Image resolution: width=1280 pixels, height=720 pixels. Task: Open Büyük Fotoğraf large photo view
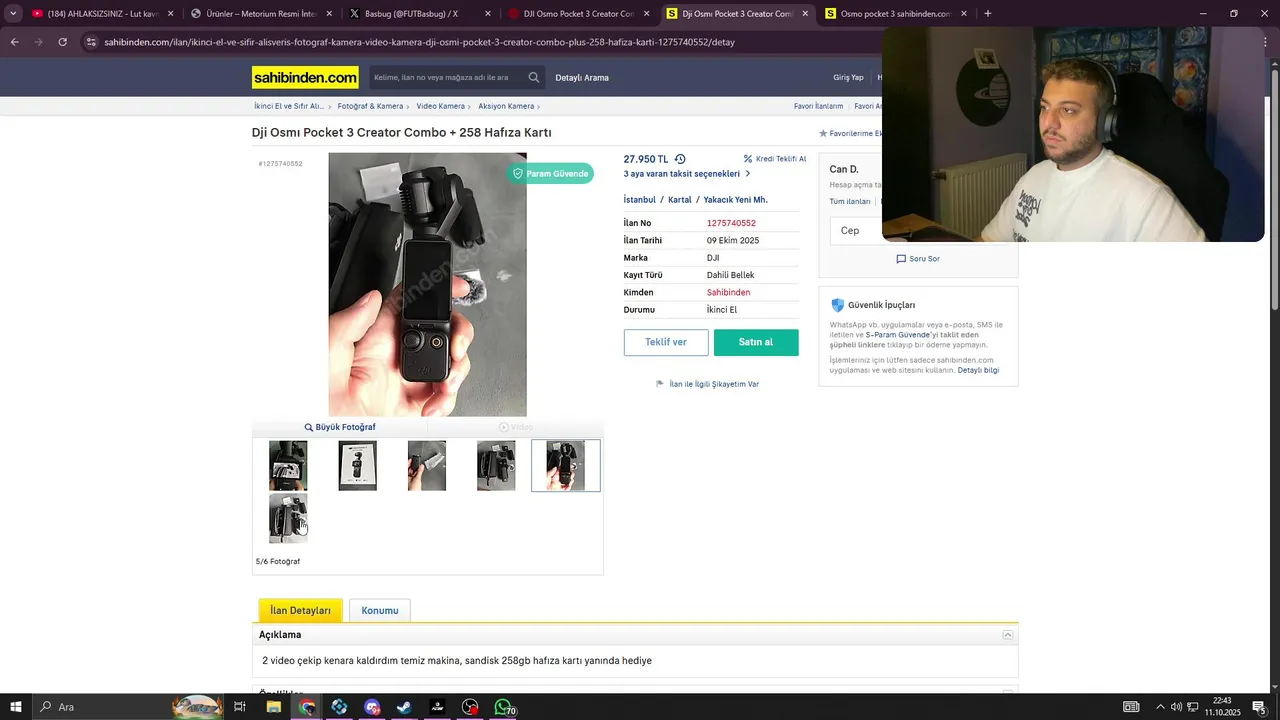click(340, 427)
